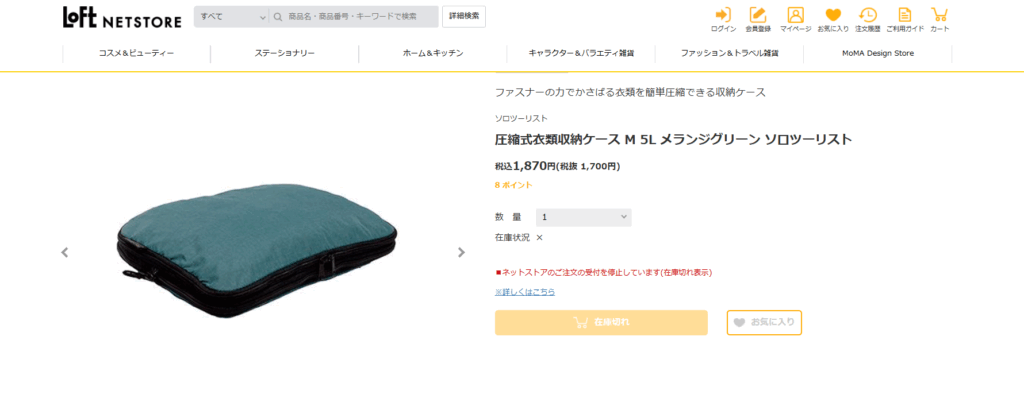The height and width of the screenshot is (406, 1024).
Task: Click the 詳細検索 advanced search button
Action: [x=464, y=17]
